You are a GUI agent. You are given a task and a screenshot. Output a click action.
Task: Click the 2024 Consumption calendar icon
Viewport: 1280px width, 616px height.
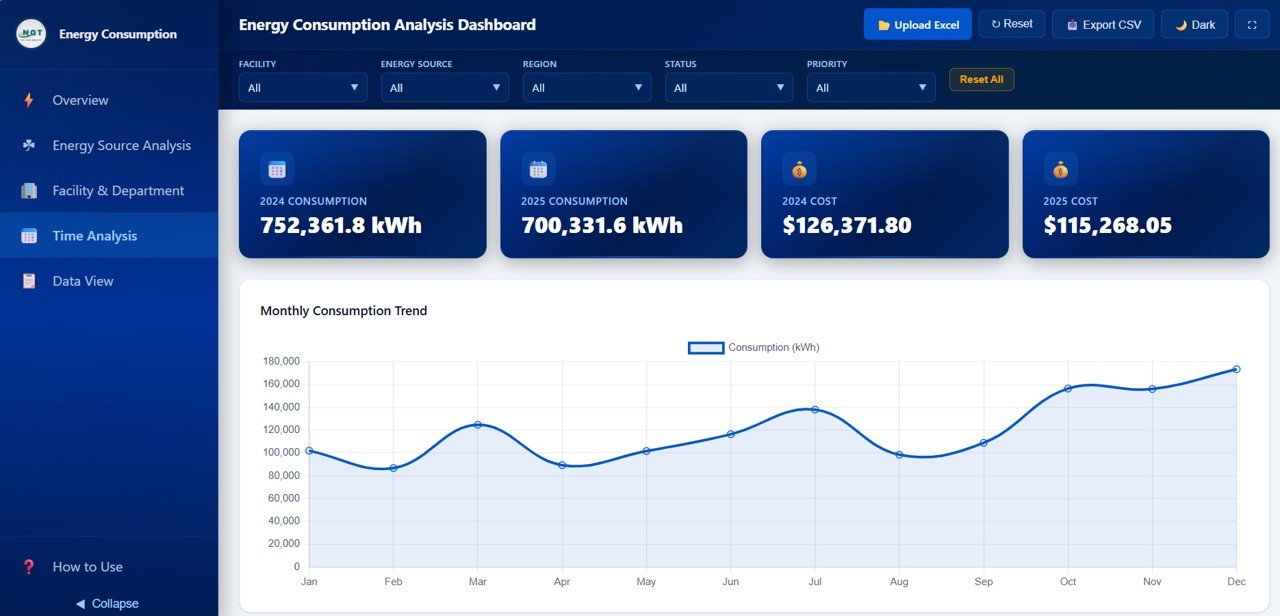point(275,167)
